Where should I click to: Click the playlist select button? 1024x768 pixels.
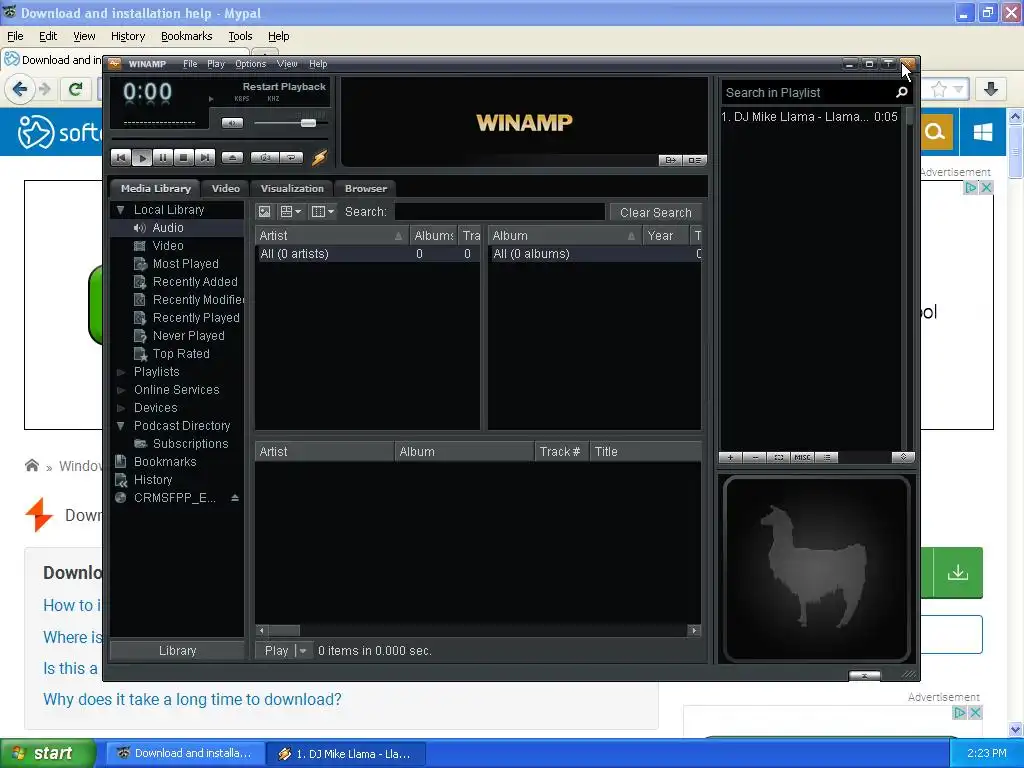point(778,457)
